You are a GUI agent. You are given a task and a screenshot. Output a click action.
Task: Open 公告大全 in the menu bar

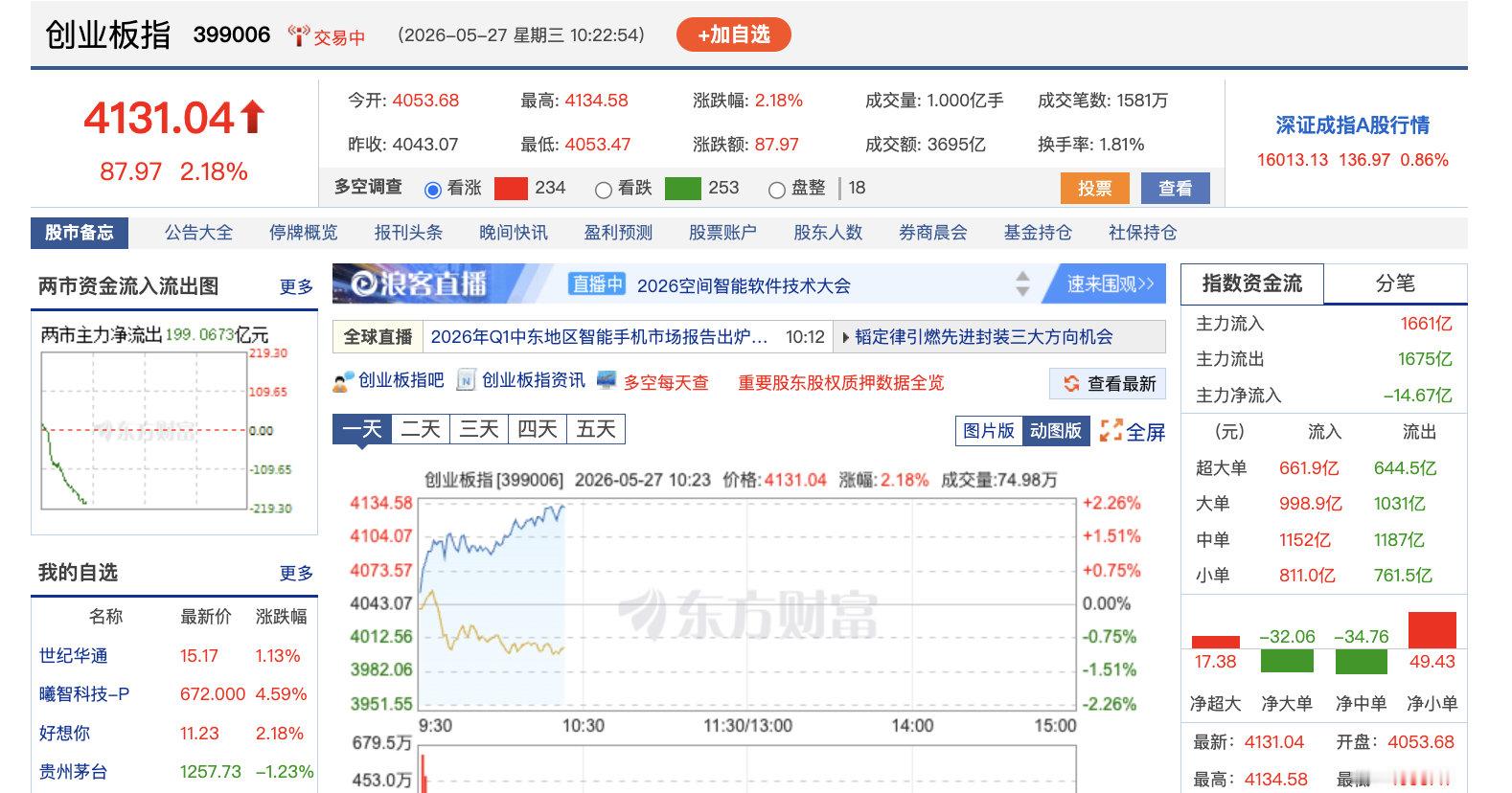pyautogui.click(x=198, y=233)
